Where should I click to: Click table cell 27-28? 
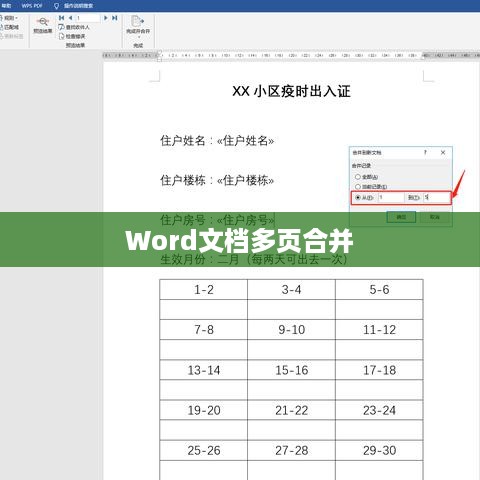291,451
